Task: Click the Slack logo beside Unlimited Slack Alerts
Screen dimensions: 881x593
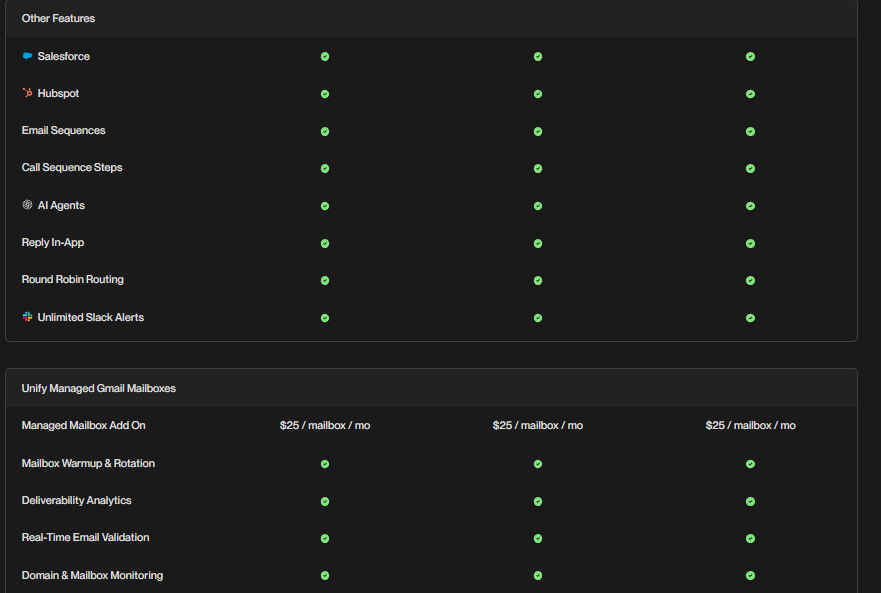Action: pos(27,316)
